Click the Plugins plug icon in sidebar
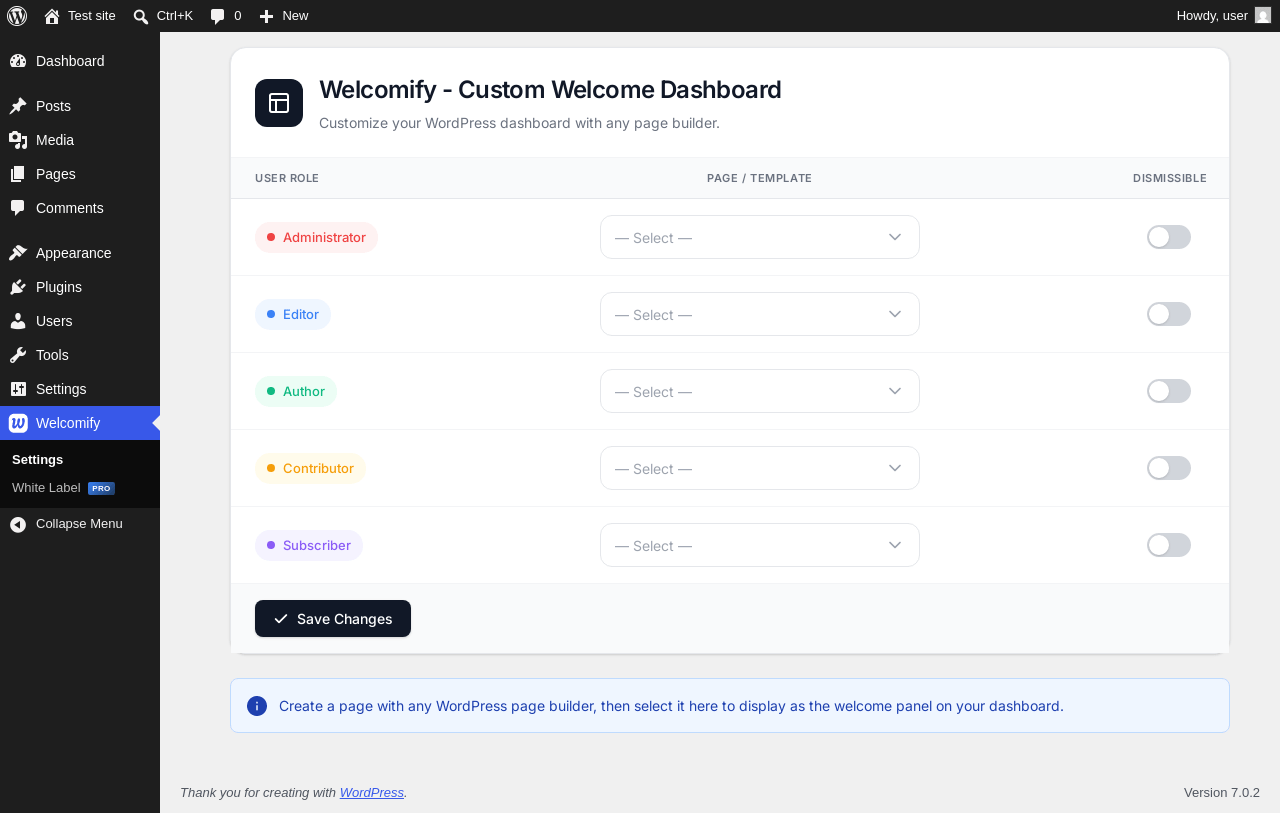Viewport: 1280px width, 813px height. pyautogui.click(x=18, y=287)
